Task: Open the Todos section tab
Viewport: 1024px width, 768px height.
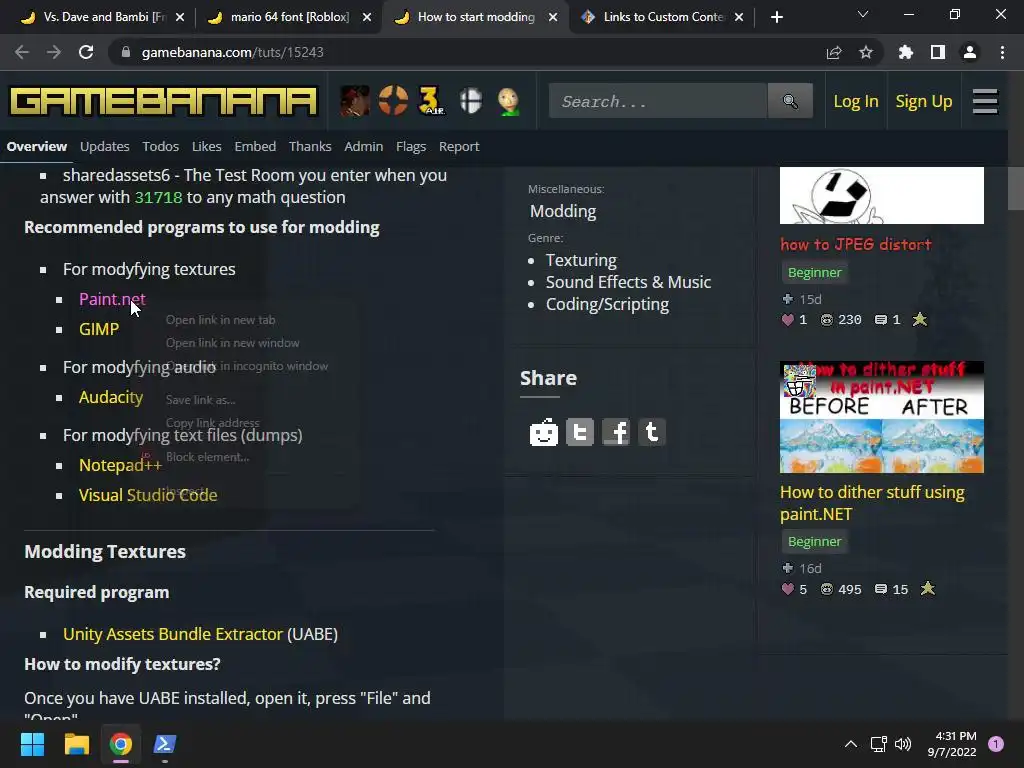Action: pos(161,146)
